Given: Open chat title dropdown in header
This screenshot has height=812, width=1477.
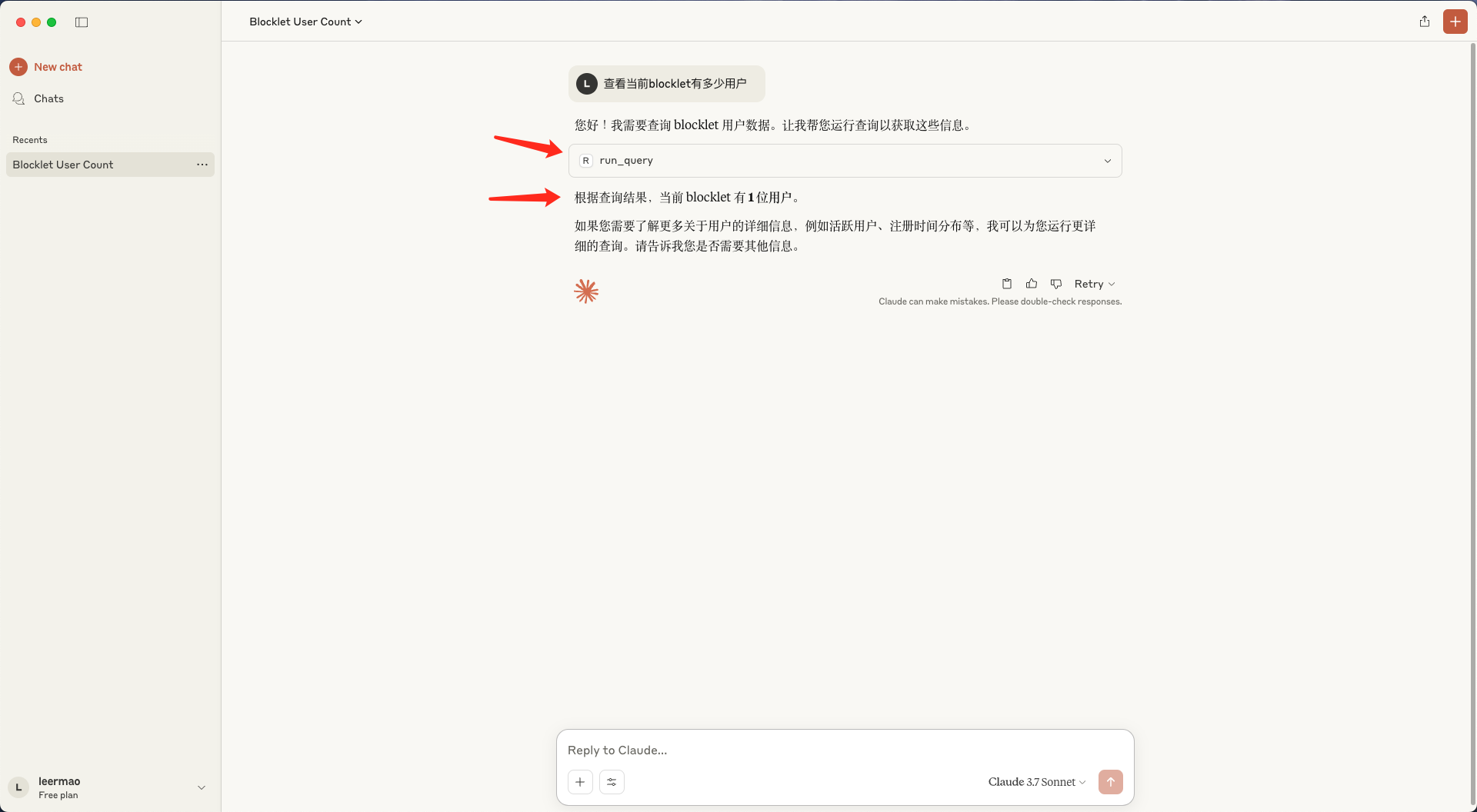Looking at the screenshot, I should coord(305,22).
